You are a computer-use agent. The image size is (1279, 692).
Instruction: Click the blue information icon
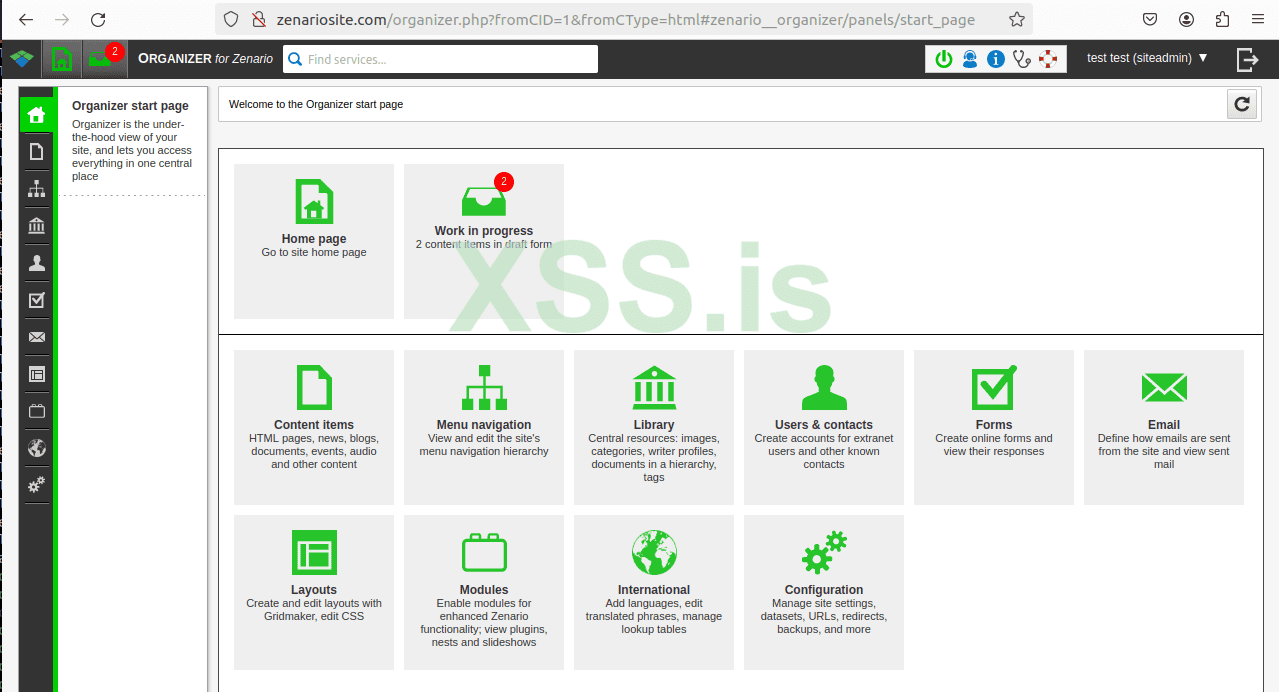(995, 59)
